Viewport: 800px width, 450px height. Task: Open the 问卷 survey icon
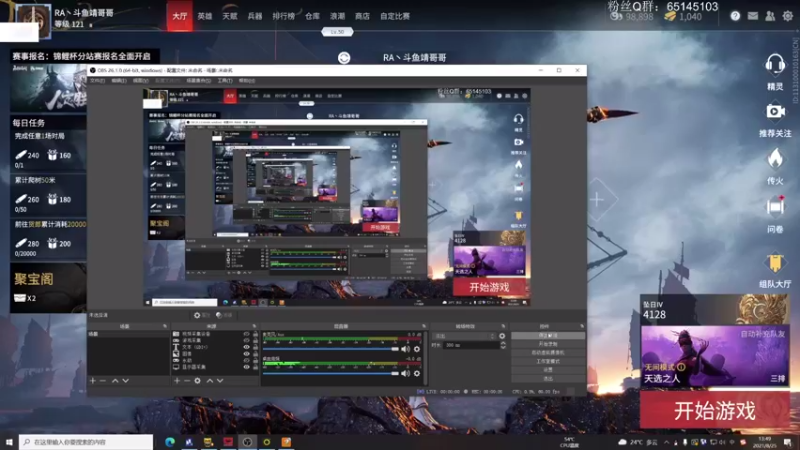[774, 207]
